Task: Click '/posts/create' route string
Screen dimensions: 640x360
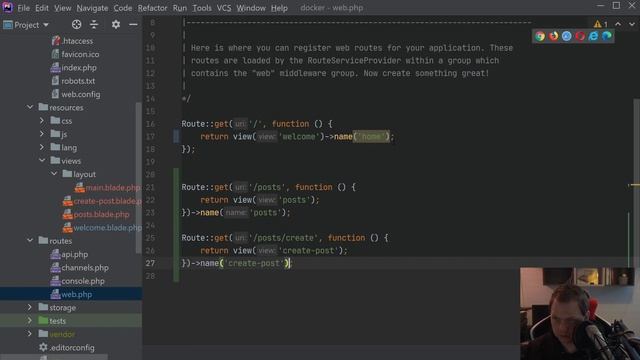Action: point(284,238)
